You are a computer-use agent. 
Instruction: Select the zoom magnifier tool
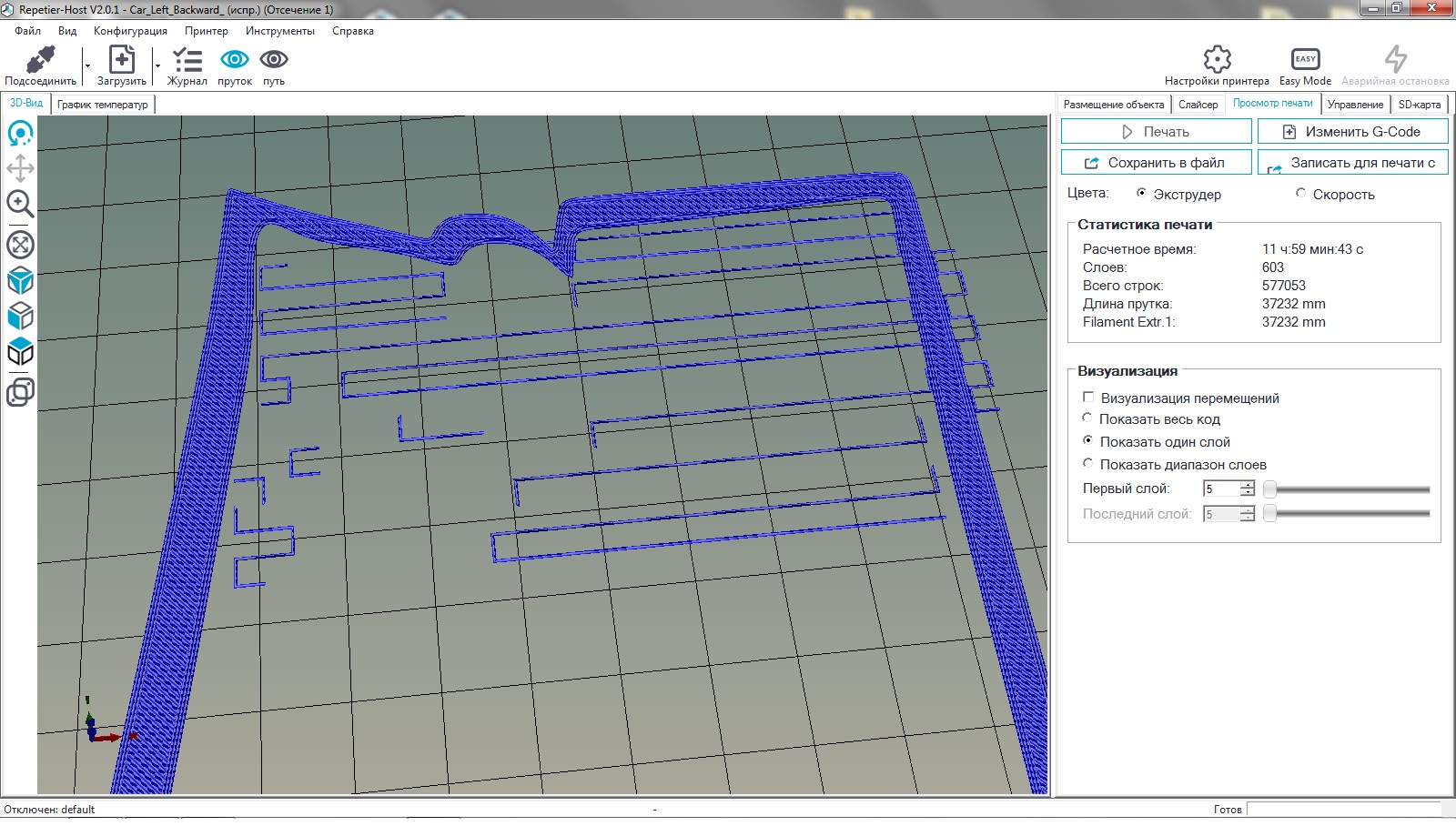point(20,204)
